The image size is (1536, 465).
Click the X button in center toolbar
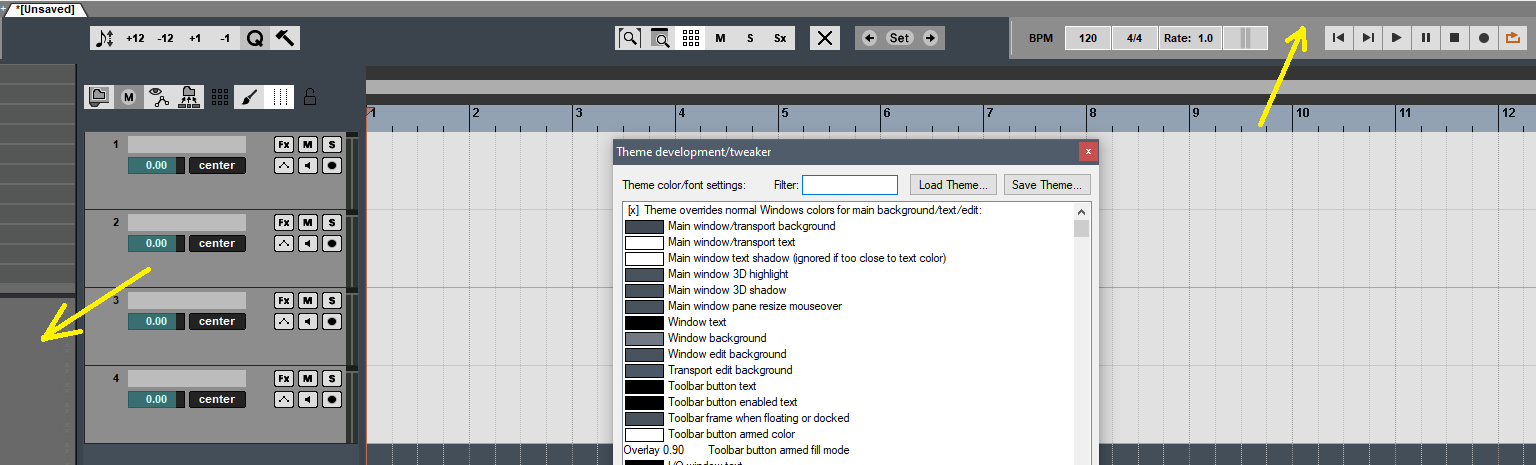(825, 38)
